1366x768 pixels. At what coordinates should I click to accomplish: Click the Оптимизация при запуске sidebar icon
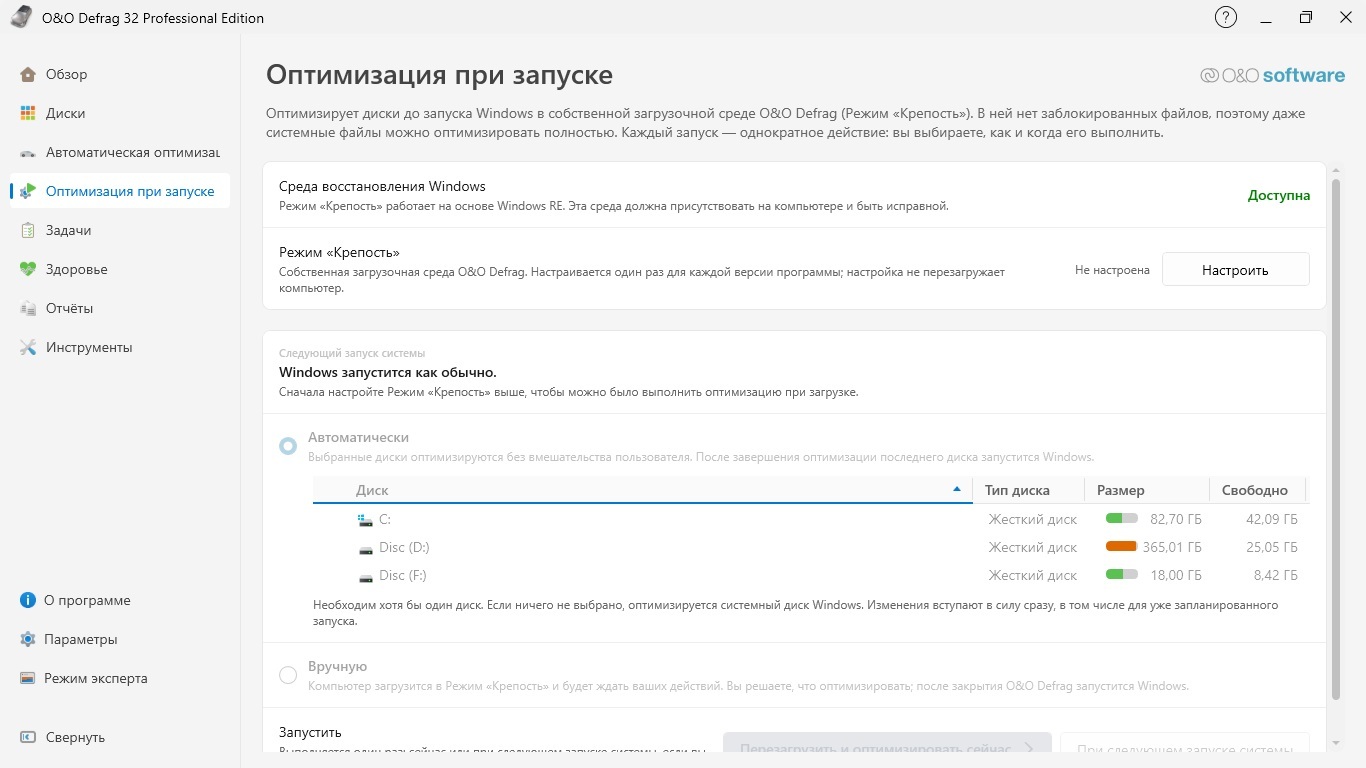pos(28,191)
